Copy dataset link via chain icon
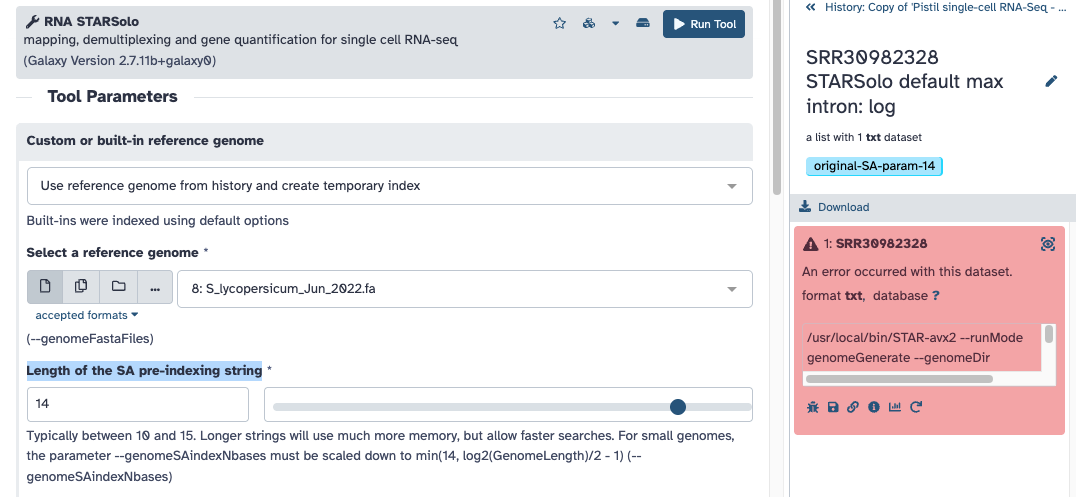Viewport: 1076px width, 497px height. click(x=853, y=407)
